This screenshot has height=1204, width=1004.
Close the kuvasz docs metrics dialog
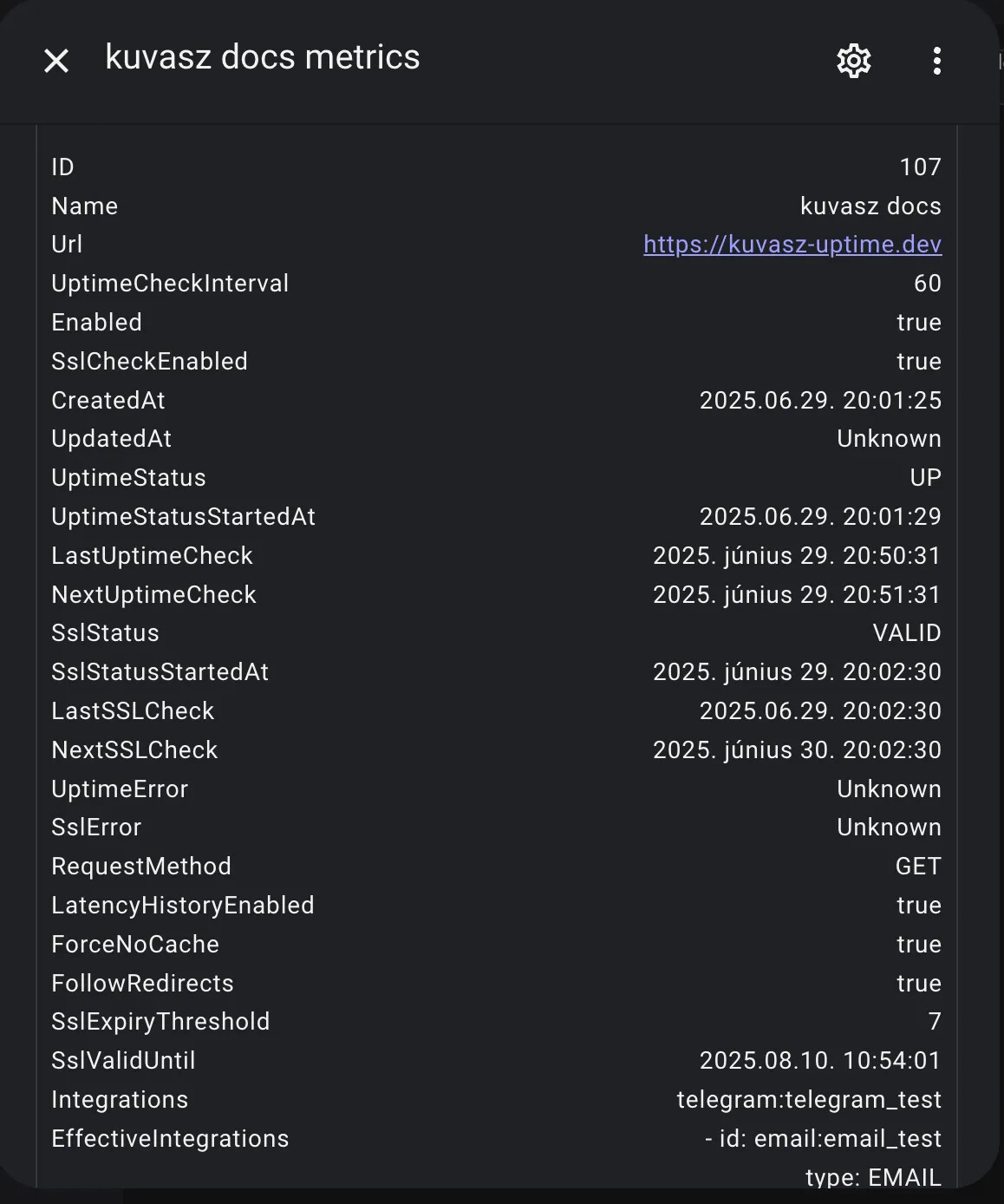pos(56,61)
